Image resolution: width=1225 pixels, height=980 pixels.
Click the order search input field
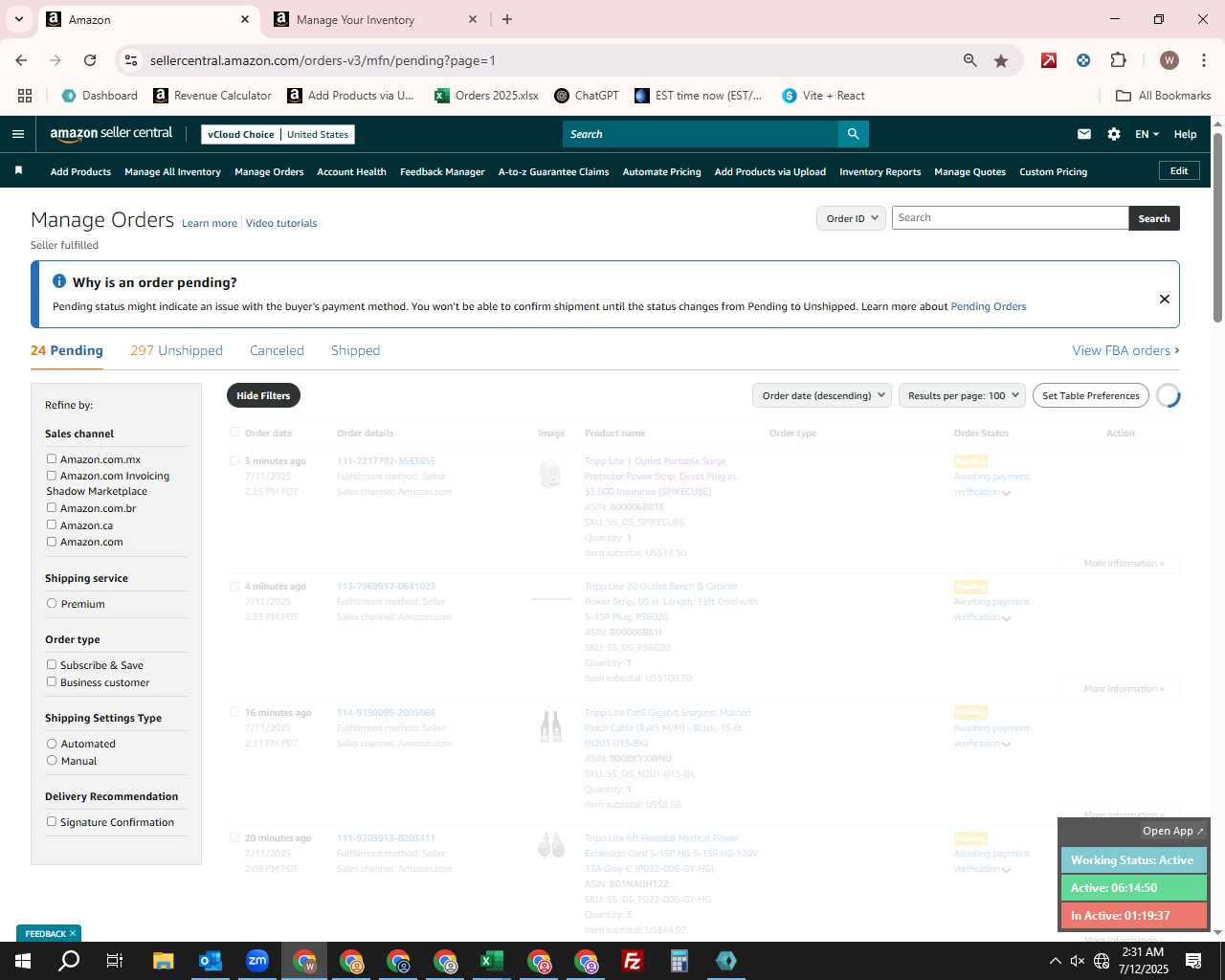[x=1011, y=218]
